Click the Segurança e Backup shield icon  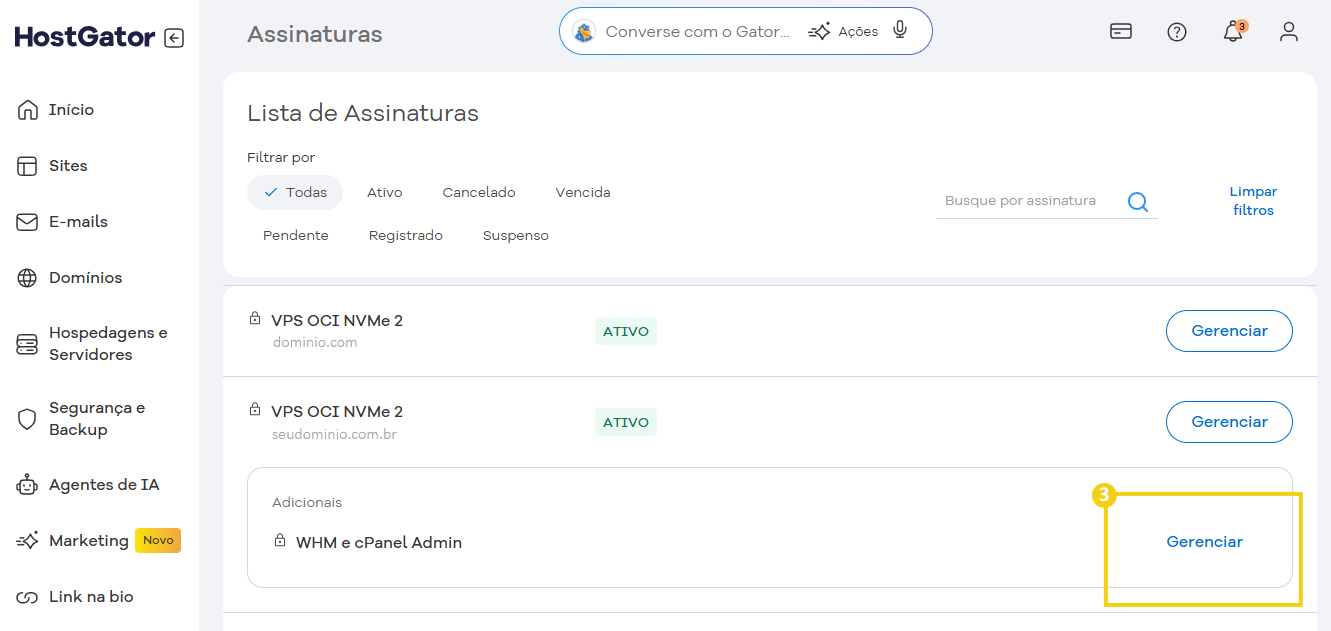tap(27, 420)
